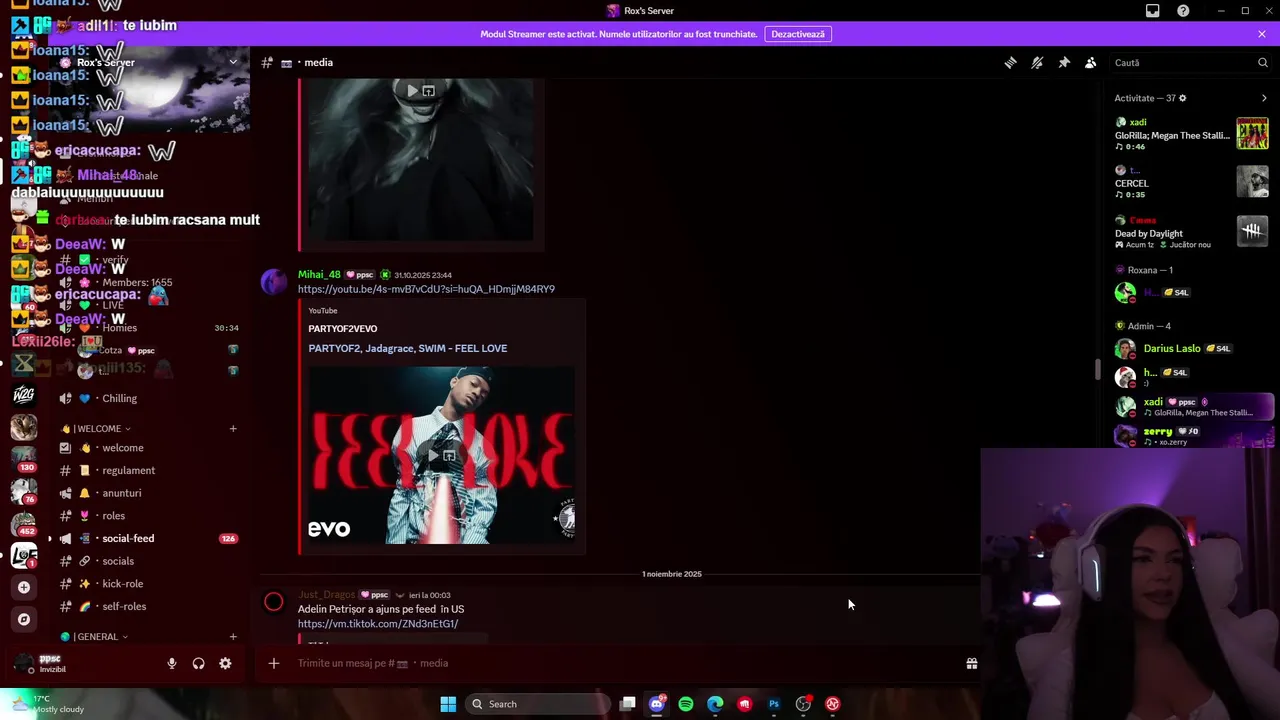Open the server icon with 452 badge

(24, 523)
